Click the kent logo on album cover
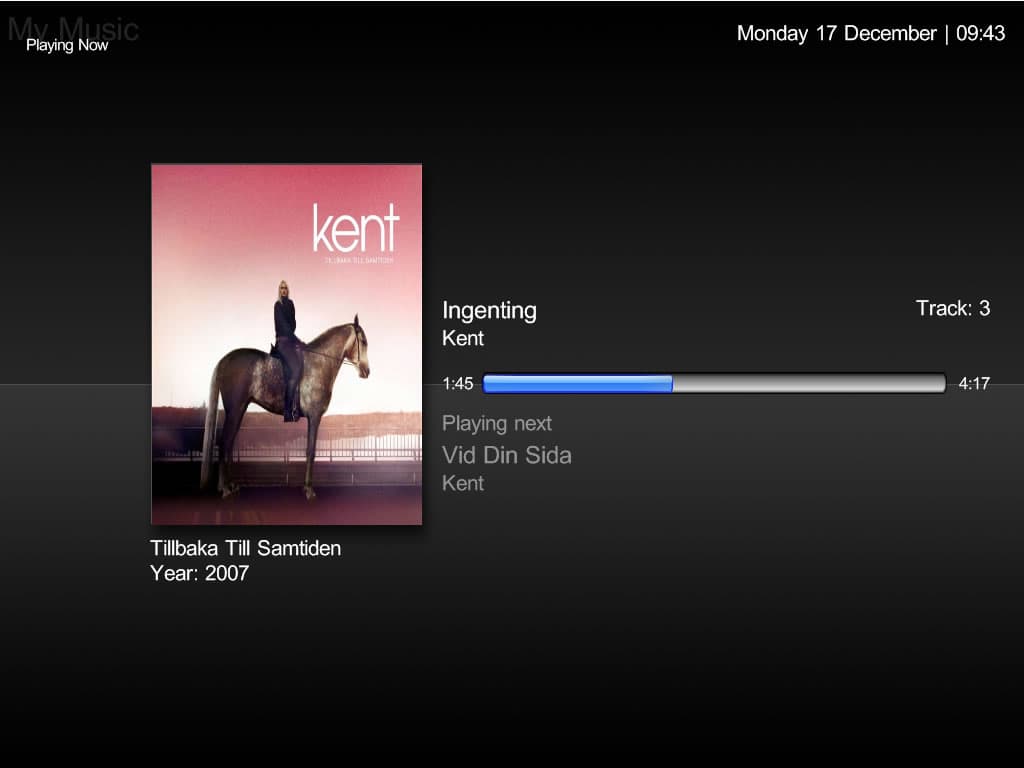This screenshot has width=1024, height=768. click(x=355, y=228)
